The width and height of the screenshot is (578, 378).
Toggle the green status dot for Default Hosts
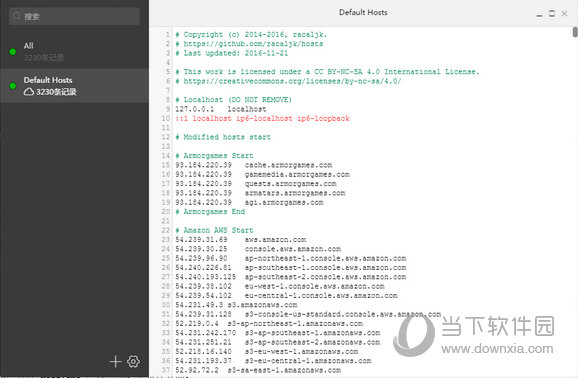pos(13,86)
